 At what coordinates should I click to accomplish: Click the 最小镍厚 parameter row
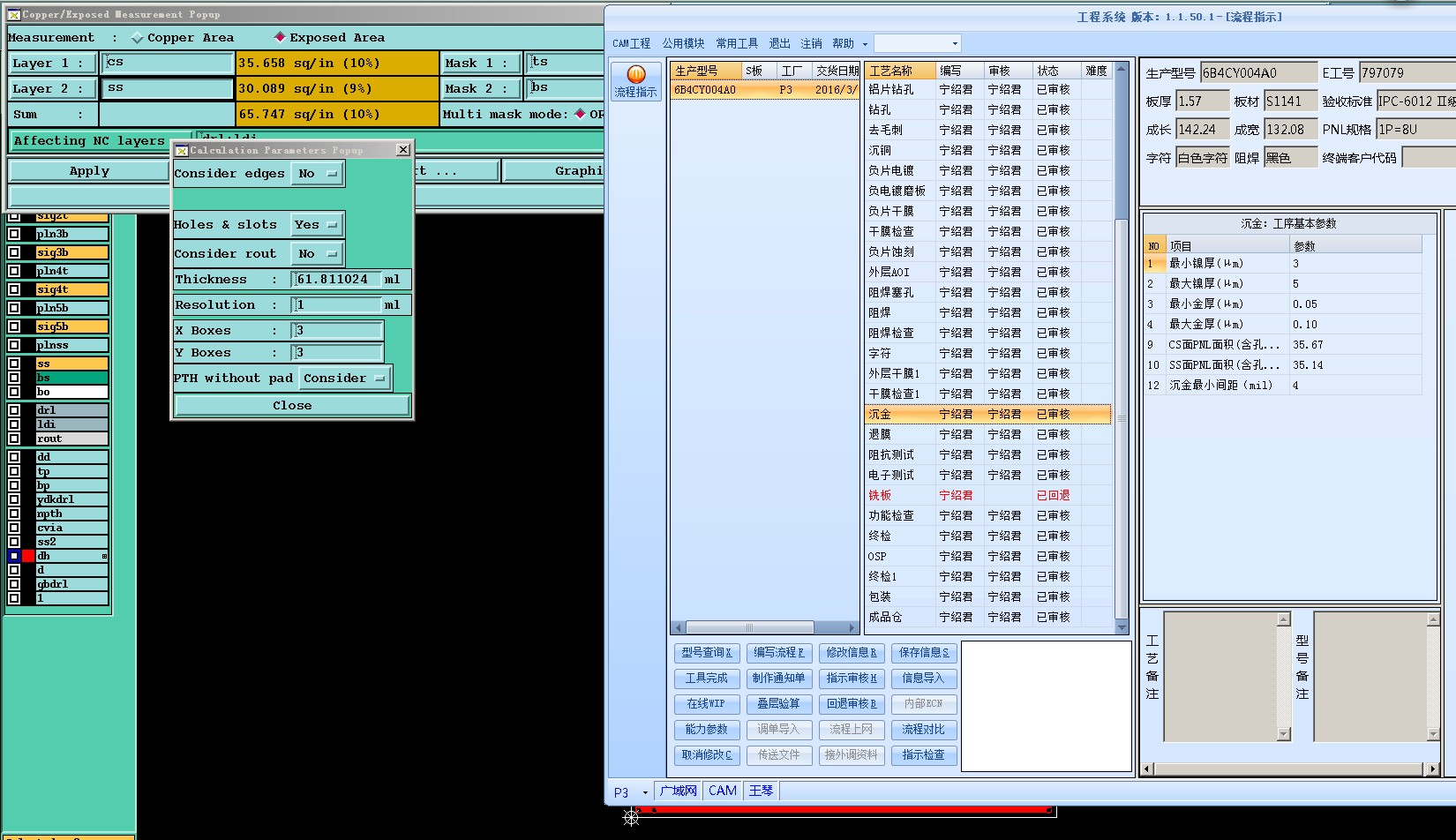[1283, 263]
